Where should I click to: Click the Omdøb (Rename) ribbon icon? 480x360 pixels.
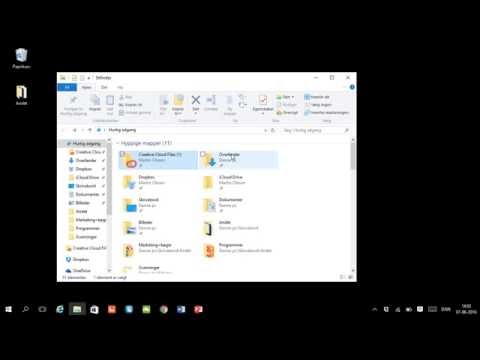click(211, 100)
